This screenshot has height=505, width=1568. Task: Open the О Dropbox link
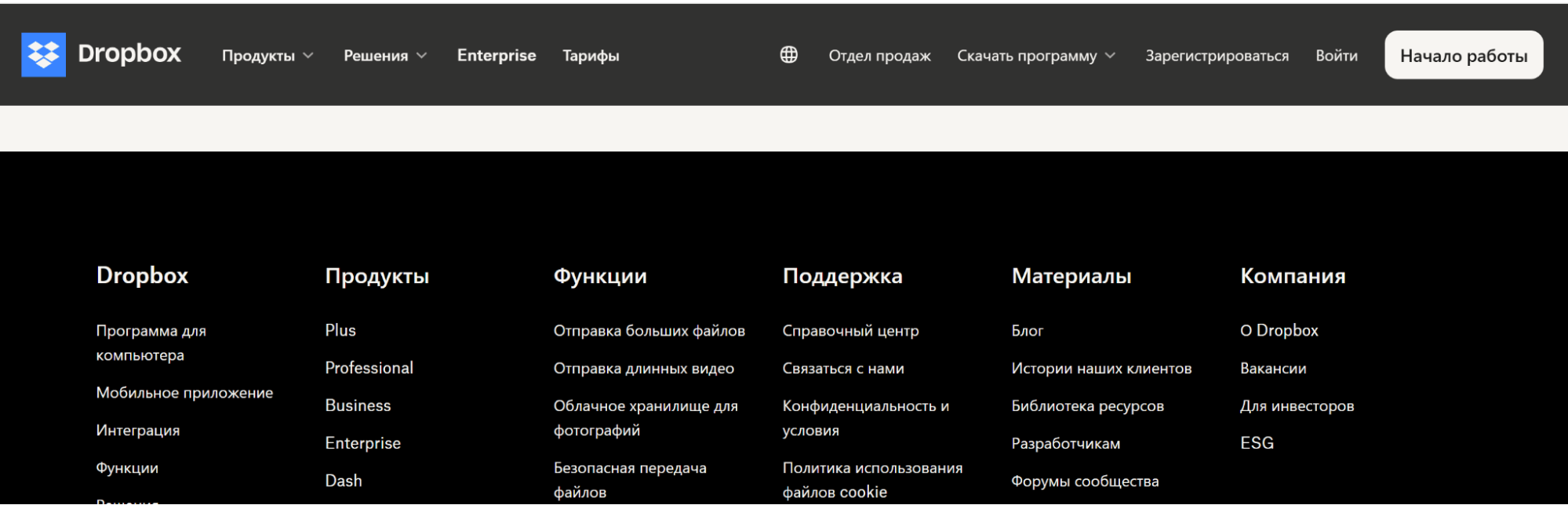[1279, 330]
